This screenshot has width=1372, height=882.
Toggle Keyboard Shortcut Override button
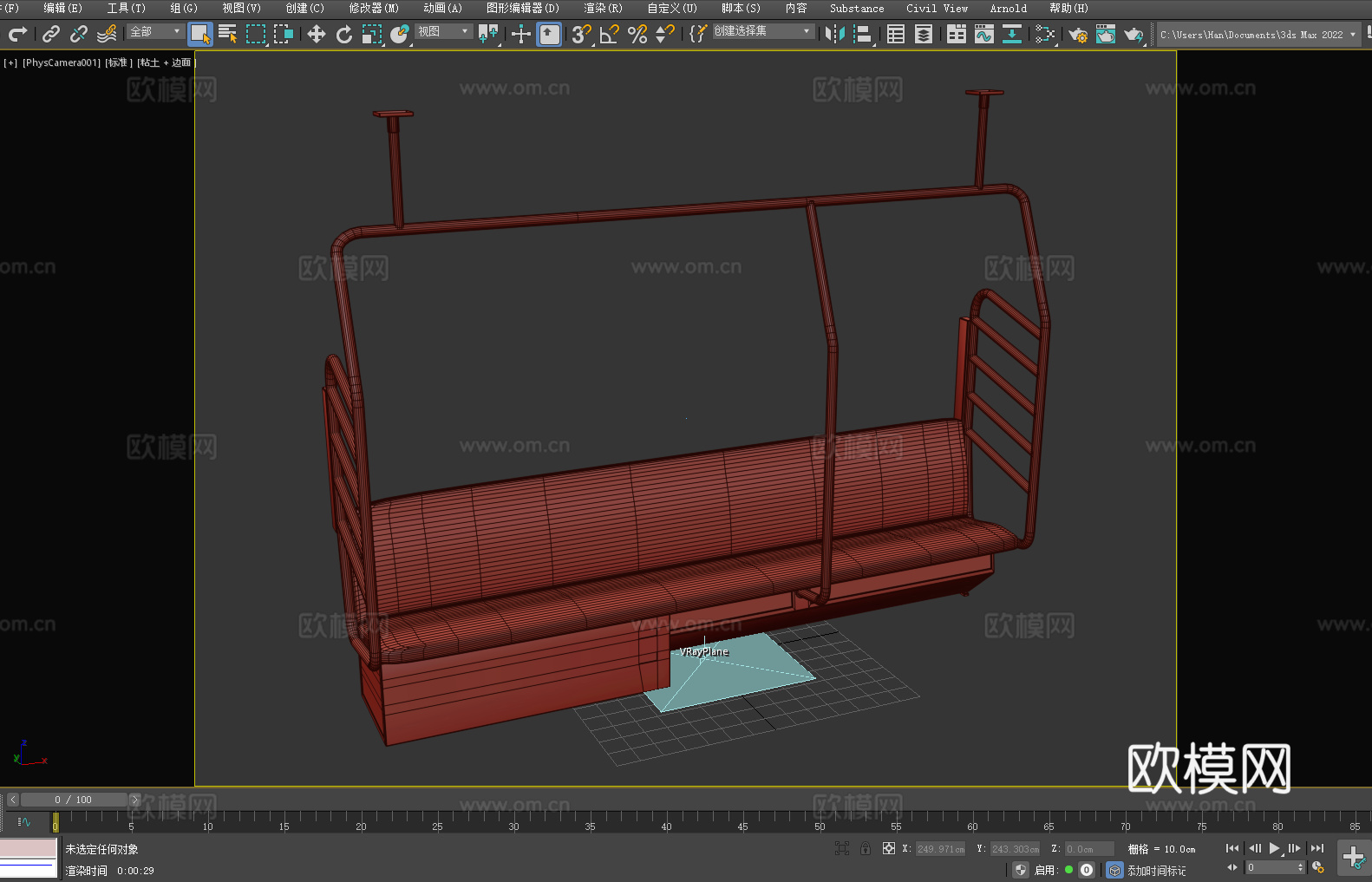pyautogui.click(x=549, y=34)
